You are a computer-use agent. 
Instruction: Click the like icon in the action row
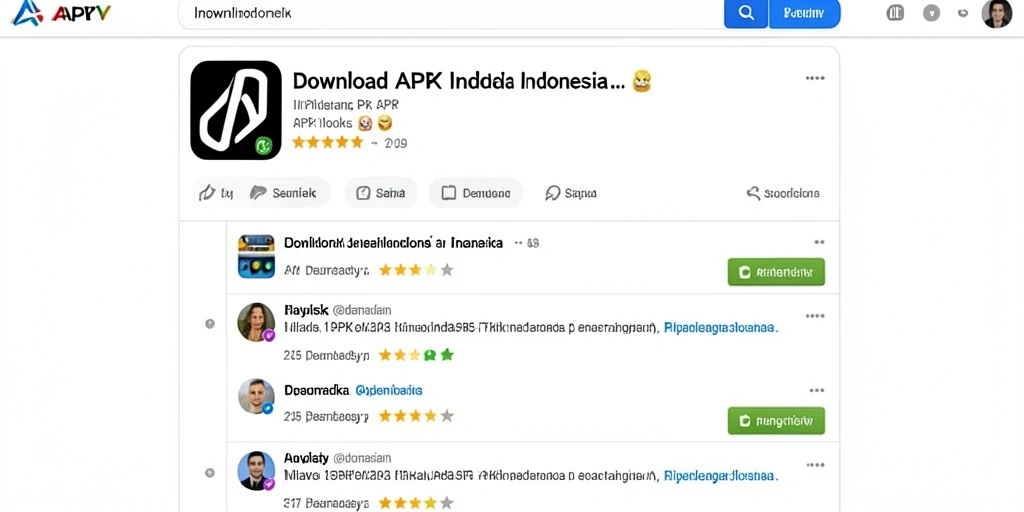[208, 193]
